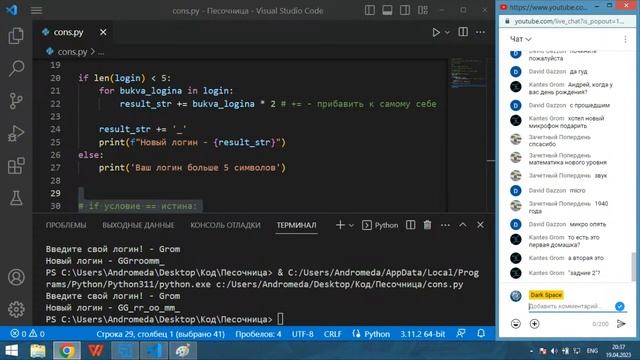
Task: Open the feedback icon in status bar
Action: tap(461, 333)
